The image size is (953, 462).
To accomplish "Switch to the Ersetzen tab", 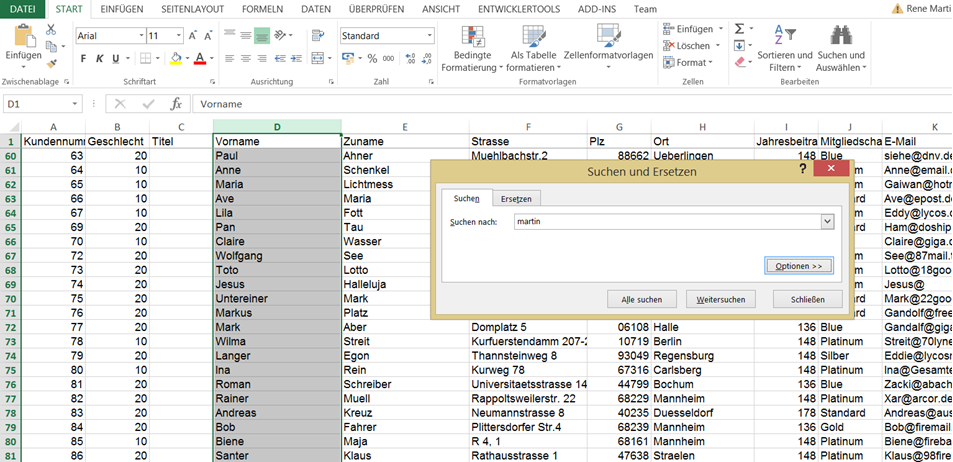I will [x=516, y=198].
